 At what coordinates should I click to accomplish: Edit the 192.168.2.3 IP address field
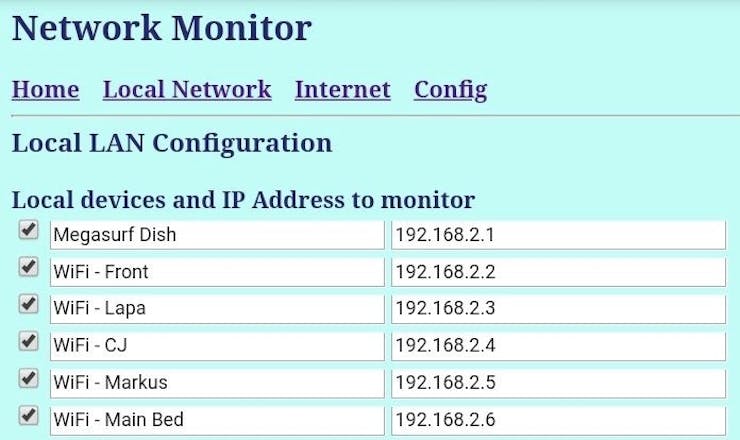tap(558, 309)
